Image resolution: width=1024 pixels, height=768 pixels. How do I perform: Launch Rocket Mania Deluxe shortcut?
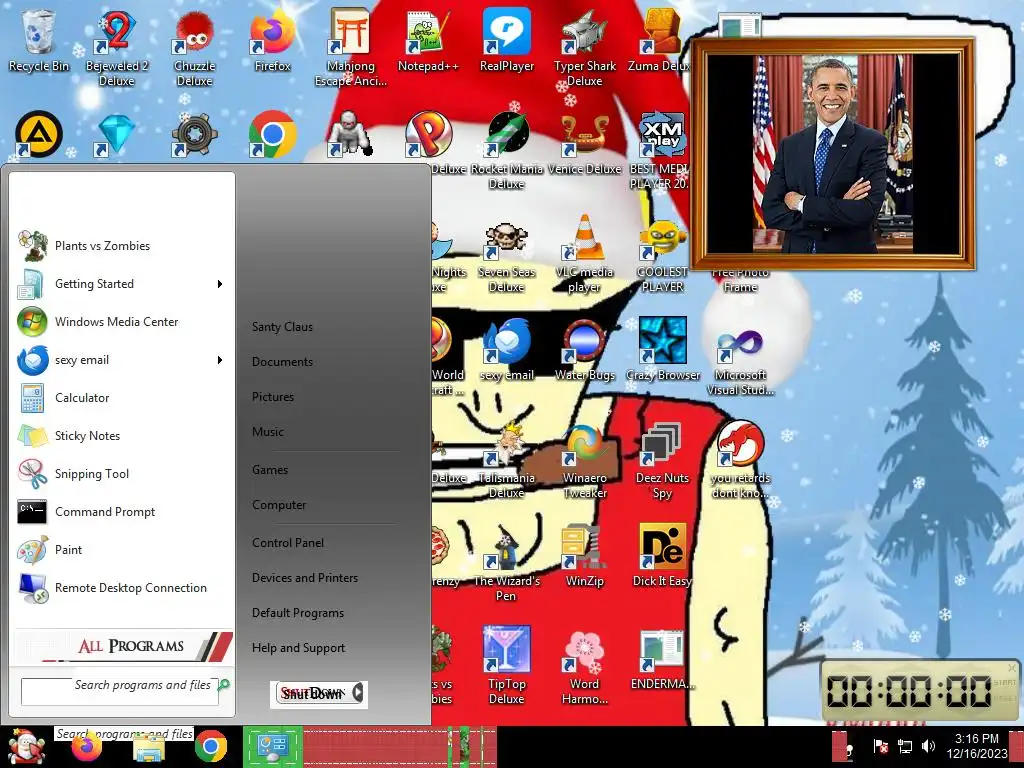pyautogui.click(x=507, y=152)
